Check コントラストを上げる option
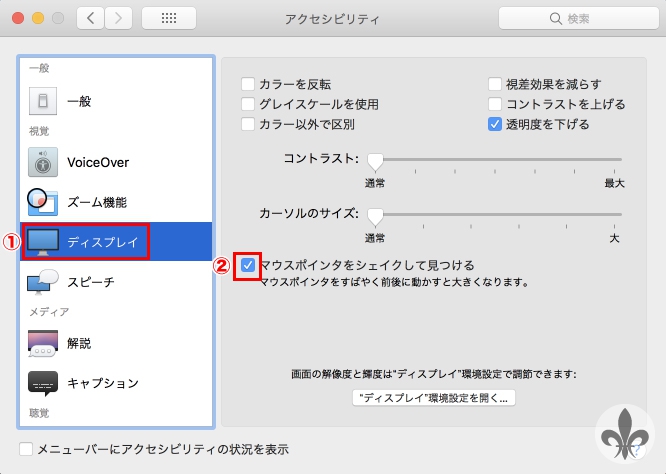The height and width of the screenshot is (474, 666). 495,104
